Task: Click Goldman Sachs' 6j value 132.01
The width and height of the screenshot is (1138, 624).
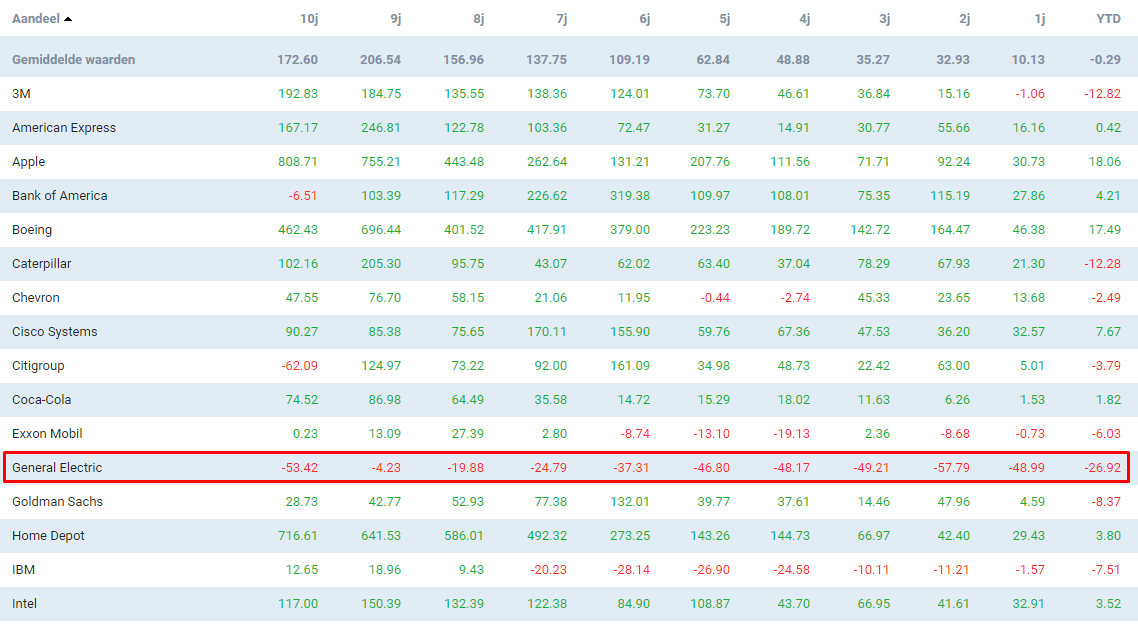Action: 630,502
